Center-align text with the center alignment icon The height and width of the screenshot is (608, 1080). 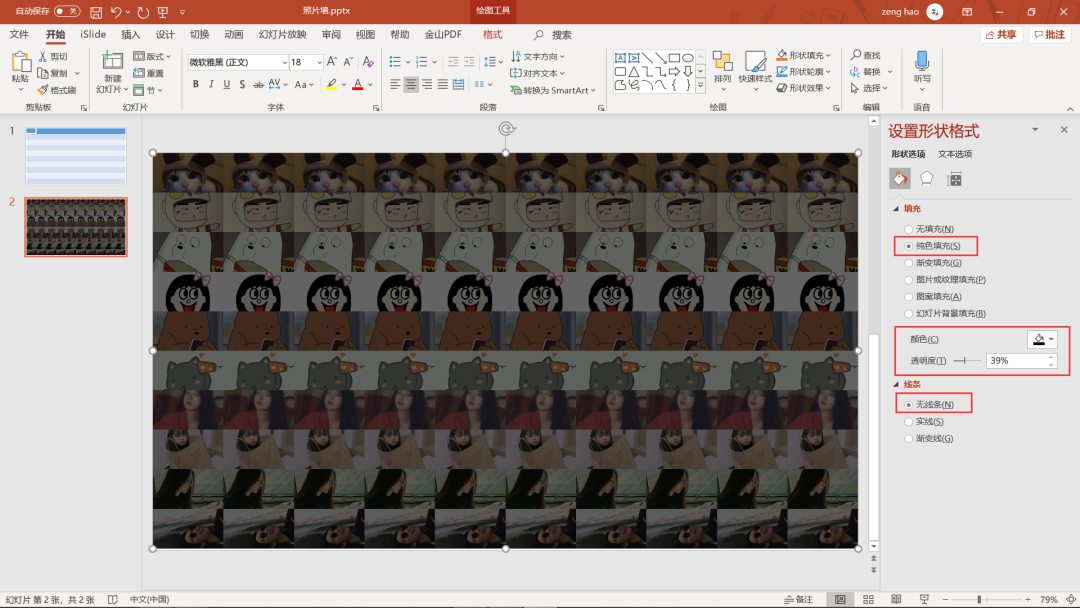tap(411, 85)
